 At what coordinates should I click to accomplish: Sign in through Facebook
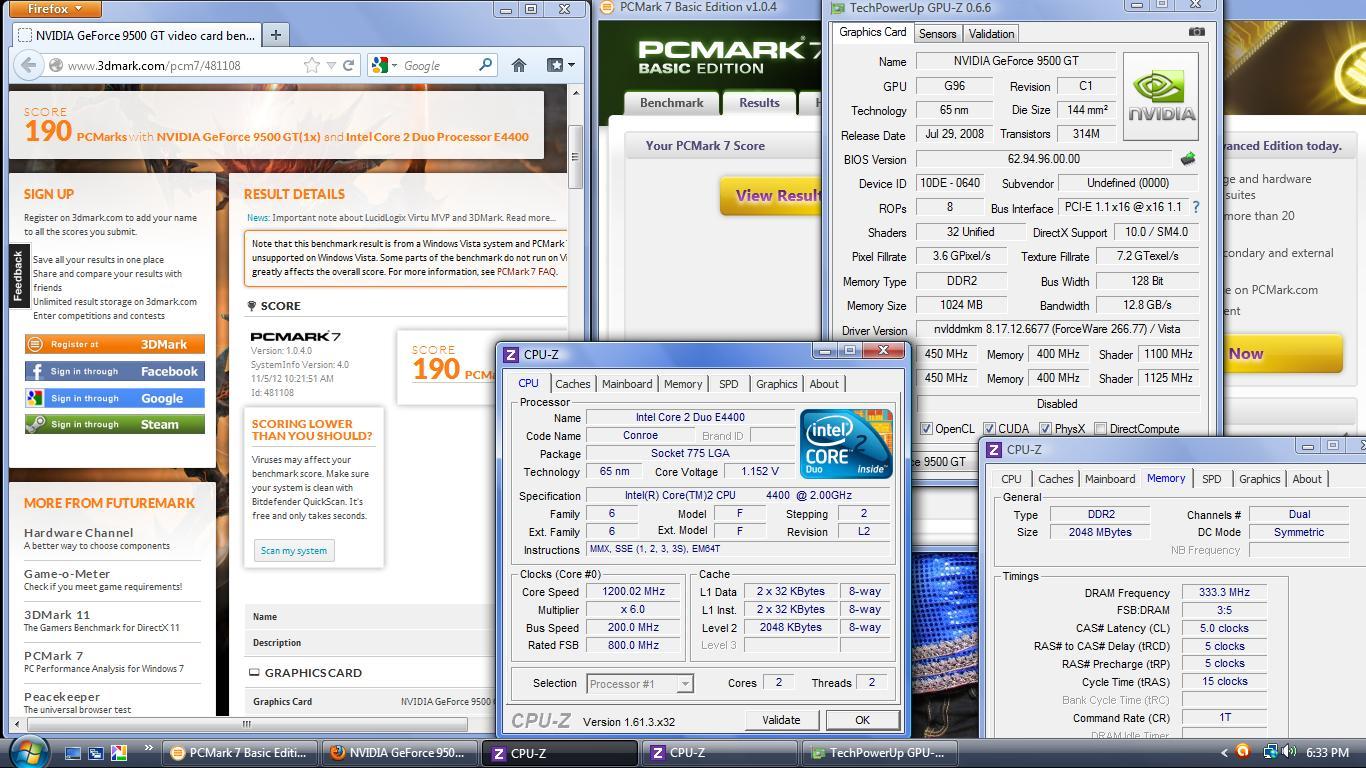tap(114, 371)
